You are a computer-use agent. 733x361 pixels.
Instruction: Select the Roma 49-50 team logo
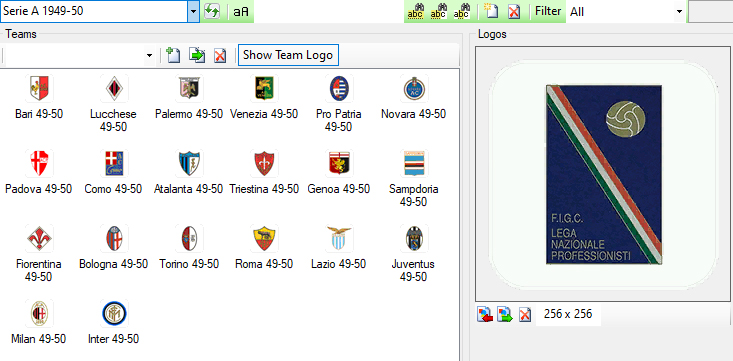click(x=264, y=238)
